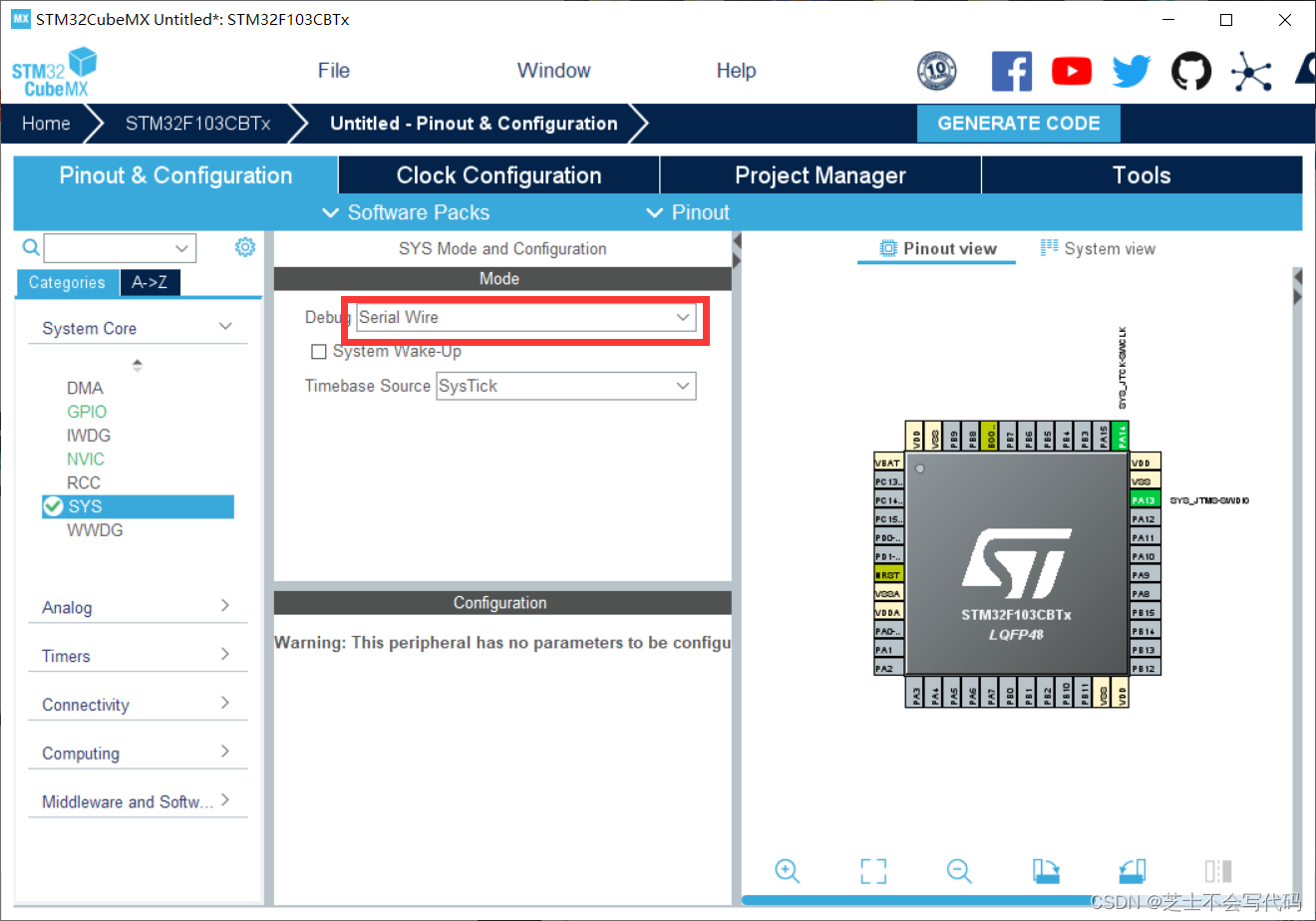Click the greyed-out split view icon
This screenshot has width=1316, height=921.
(1218, 870)
